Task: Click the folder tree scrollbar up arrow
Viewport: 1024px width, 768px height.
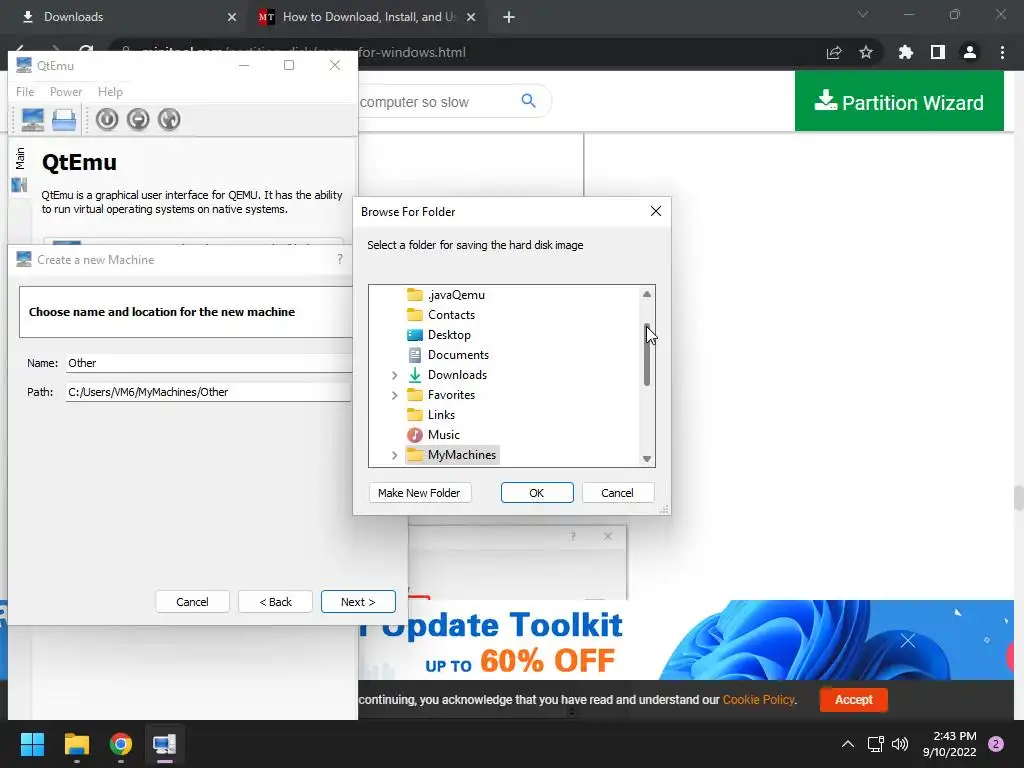Action: (647, 294)
